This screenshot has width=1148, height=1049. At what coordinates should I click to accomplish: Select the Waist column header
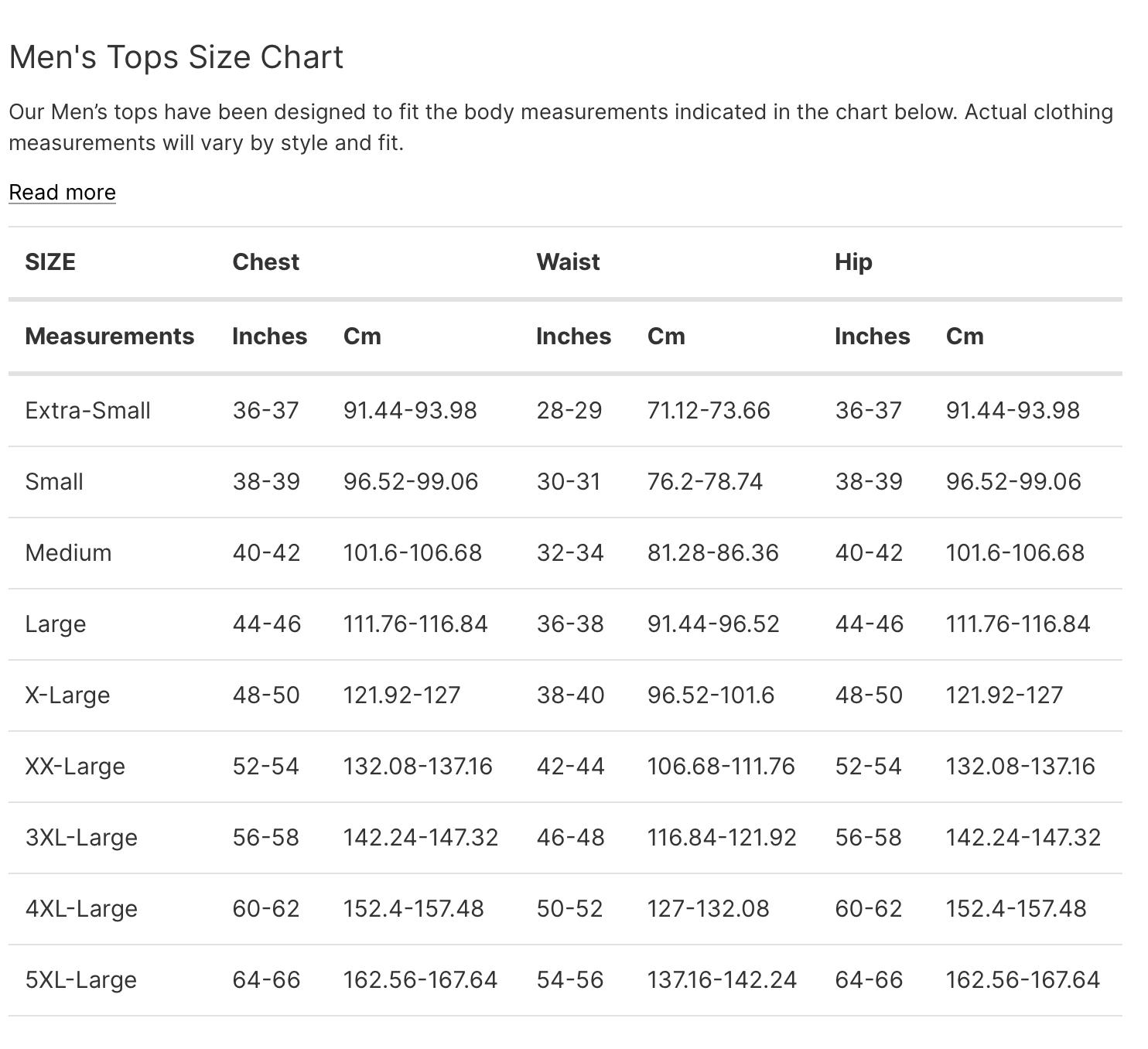[568, 262]
